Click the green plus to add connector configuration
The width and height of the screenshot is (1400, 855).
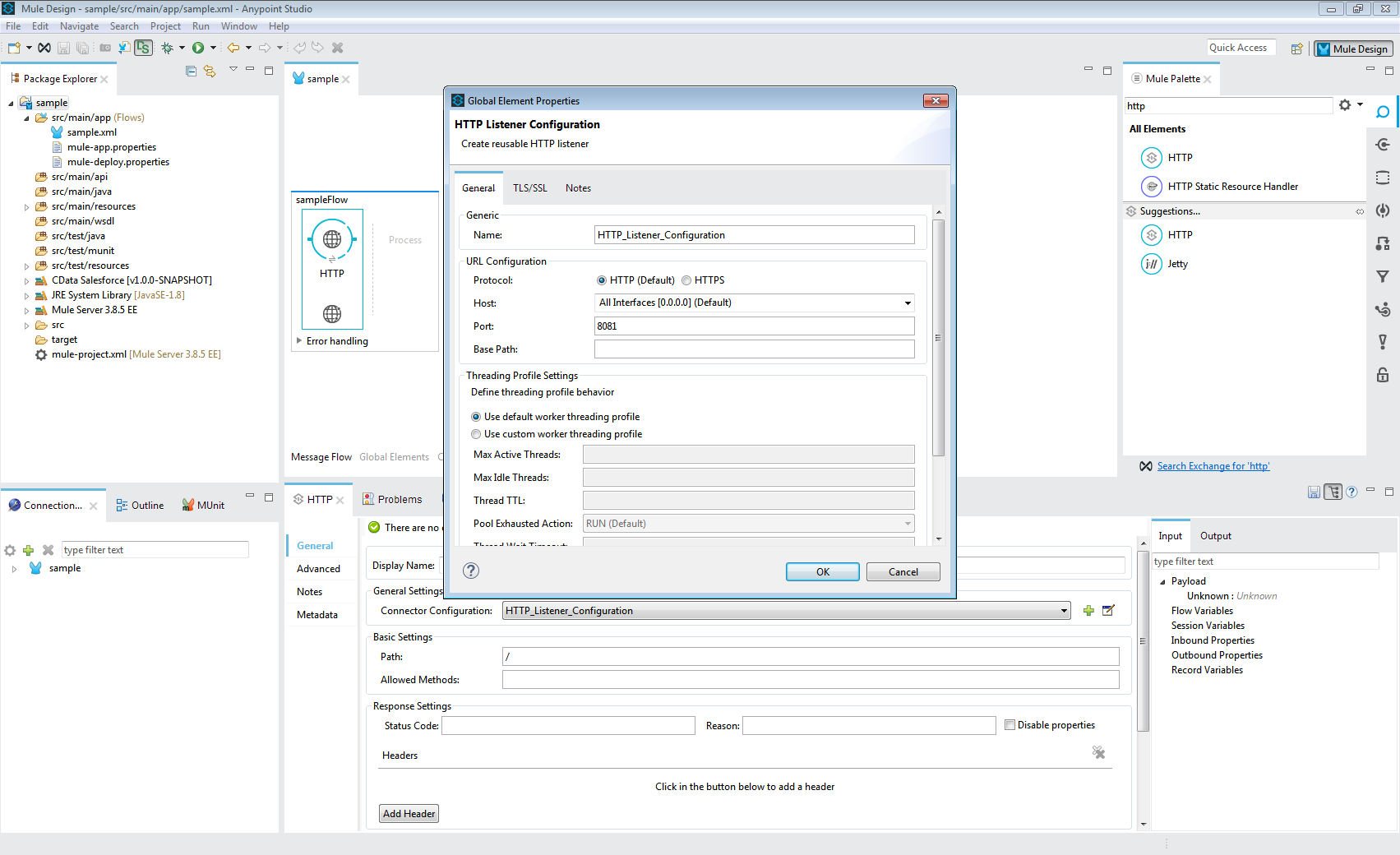tap(1088, 611)
